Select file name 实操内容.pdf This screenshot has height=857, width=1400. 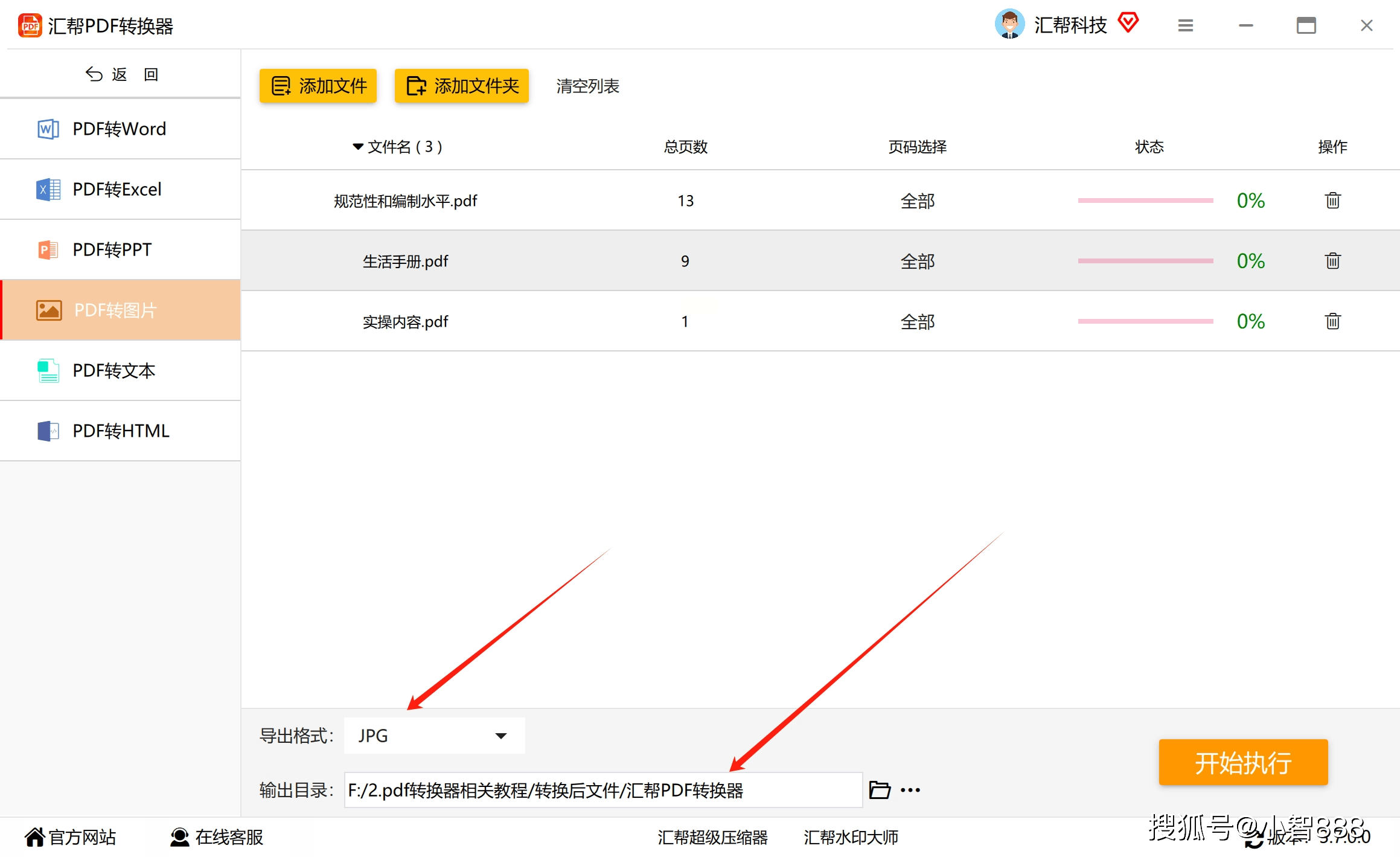[405, 321]
